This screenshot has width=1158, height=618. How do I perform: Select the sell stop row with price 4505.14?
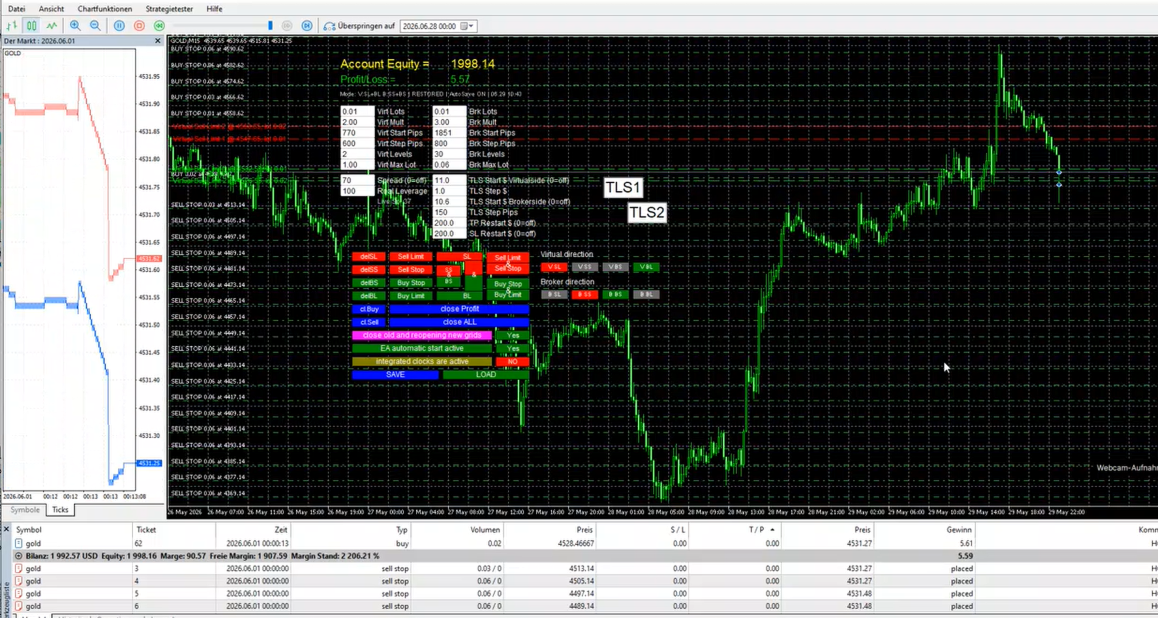click(583, 581)
